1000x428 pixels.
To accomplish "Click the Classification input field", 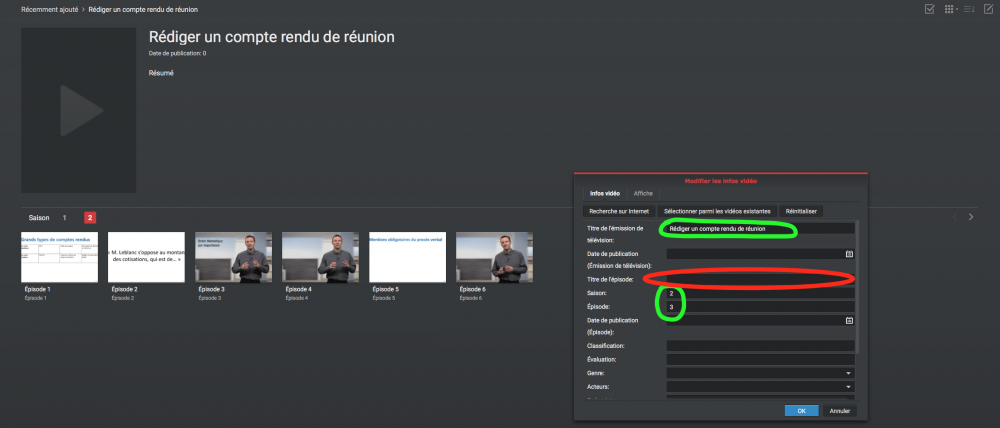I will click(x=760, y=346).
